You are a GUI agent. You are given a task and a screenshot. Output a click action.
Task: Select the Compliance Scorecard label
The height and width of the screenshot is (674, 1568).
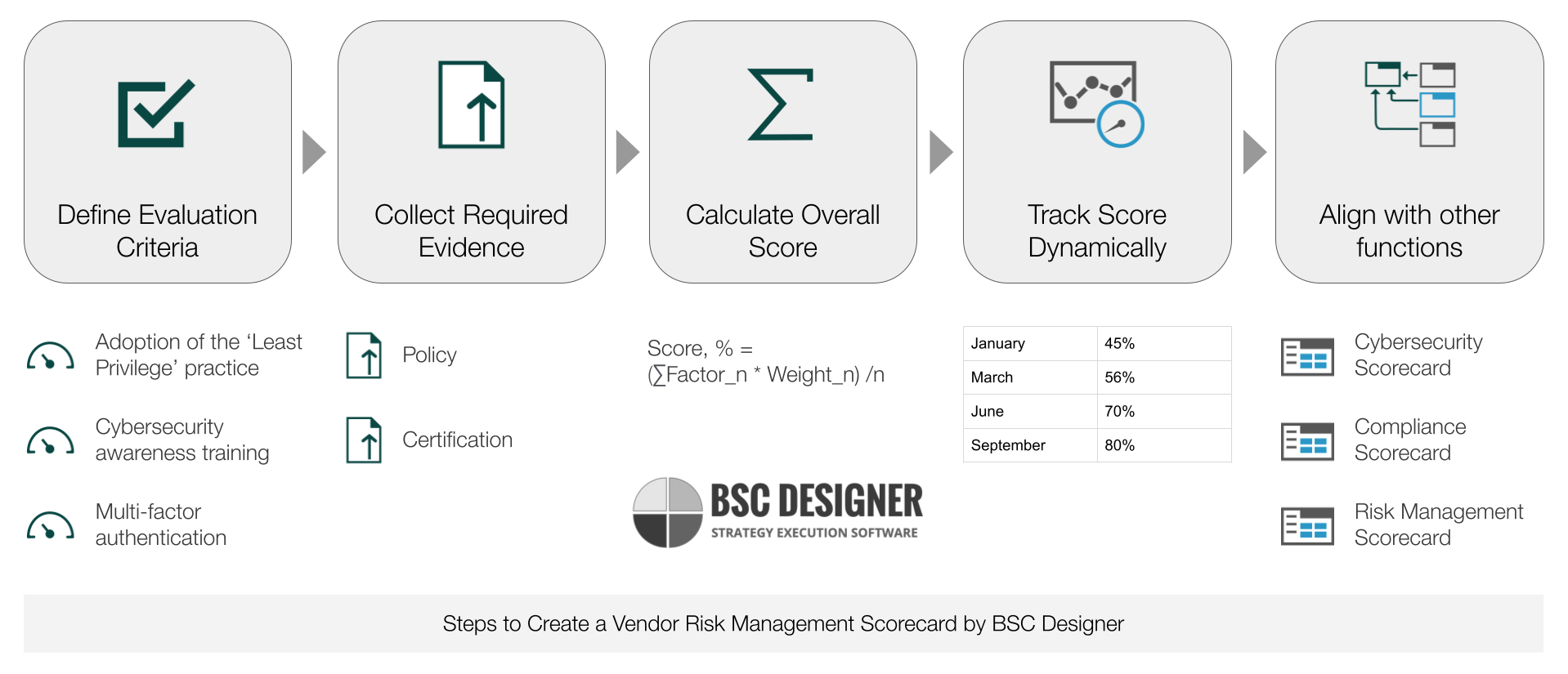[1409, 440]
